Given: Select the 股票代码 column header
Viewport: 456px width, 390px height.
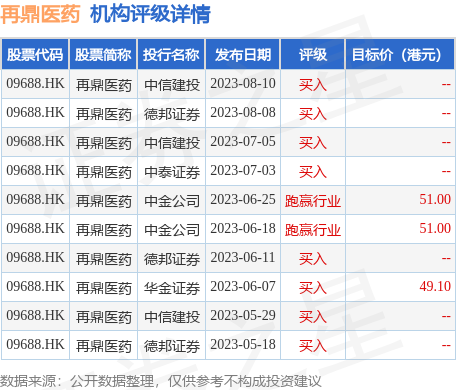Looking at the screenshot, I should tap(35, 54).
